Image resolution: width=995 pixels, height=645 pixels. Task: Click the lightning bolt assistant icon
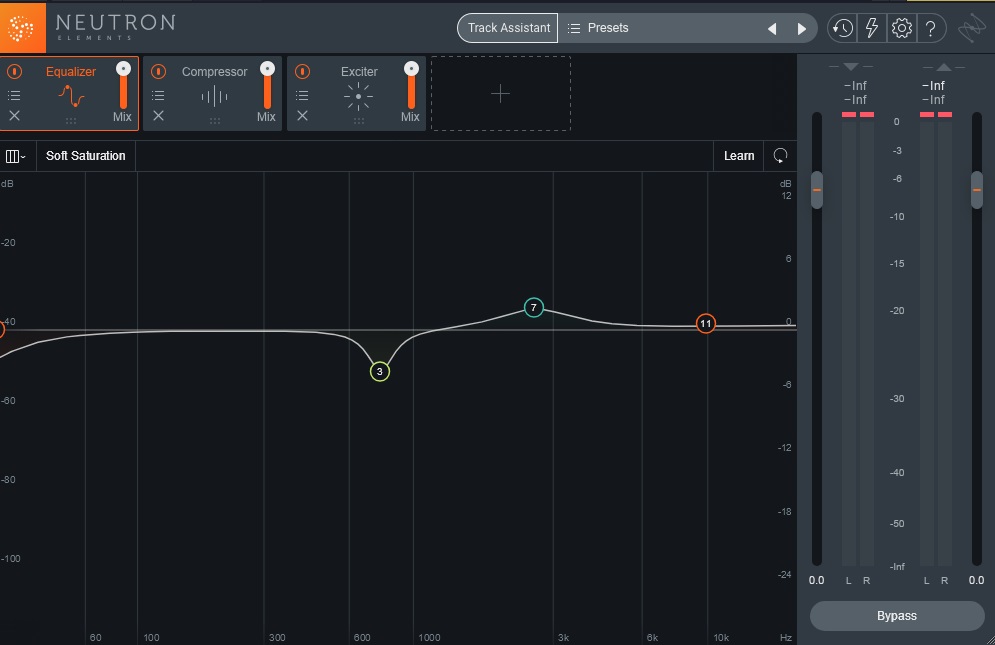(x=871, y=27)
